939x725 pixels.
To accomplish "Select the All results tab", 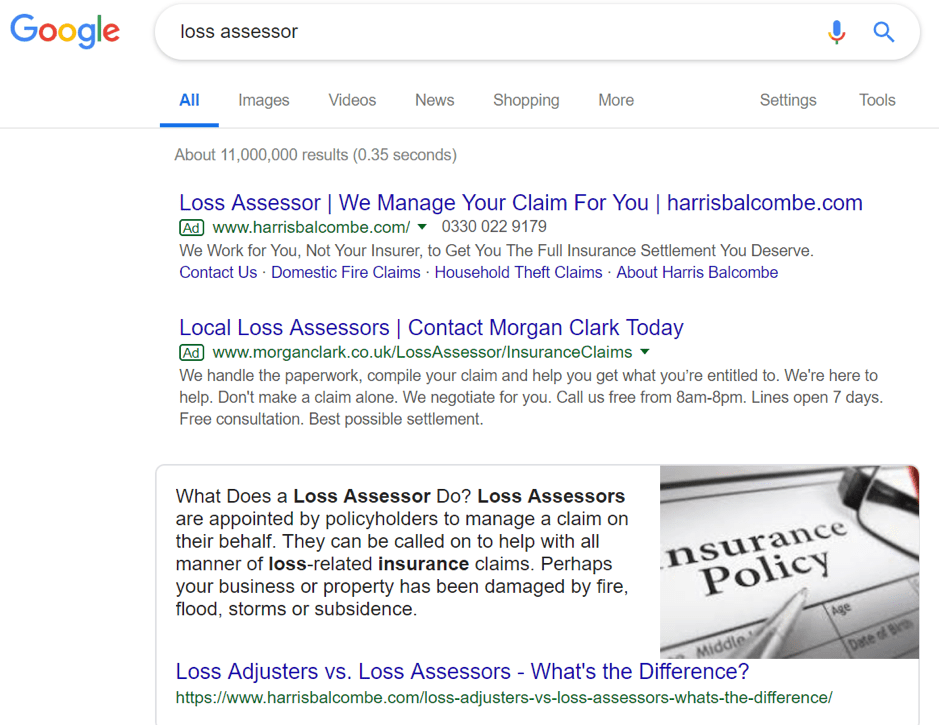I will tap(189, 100).
